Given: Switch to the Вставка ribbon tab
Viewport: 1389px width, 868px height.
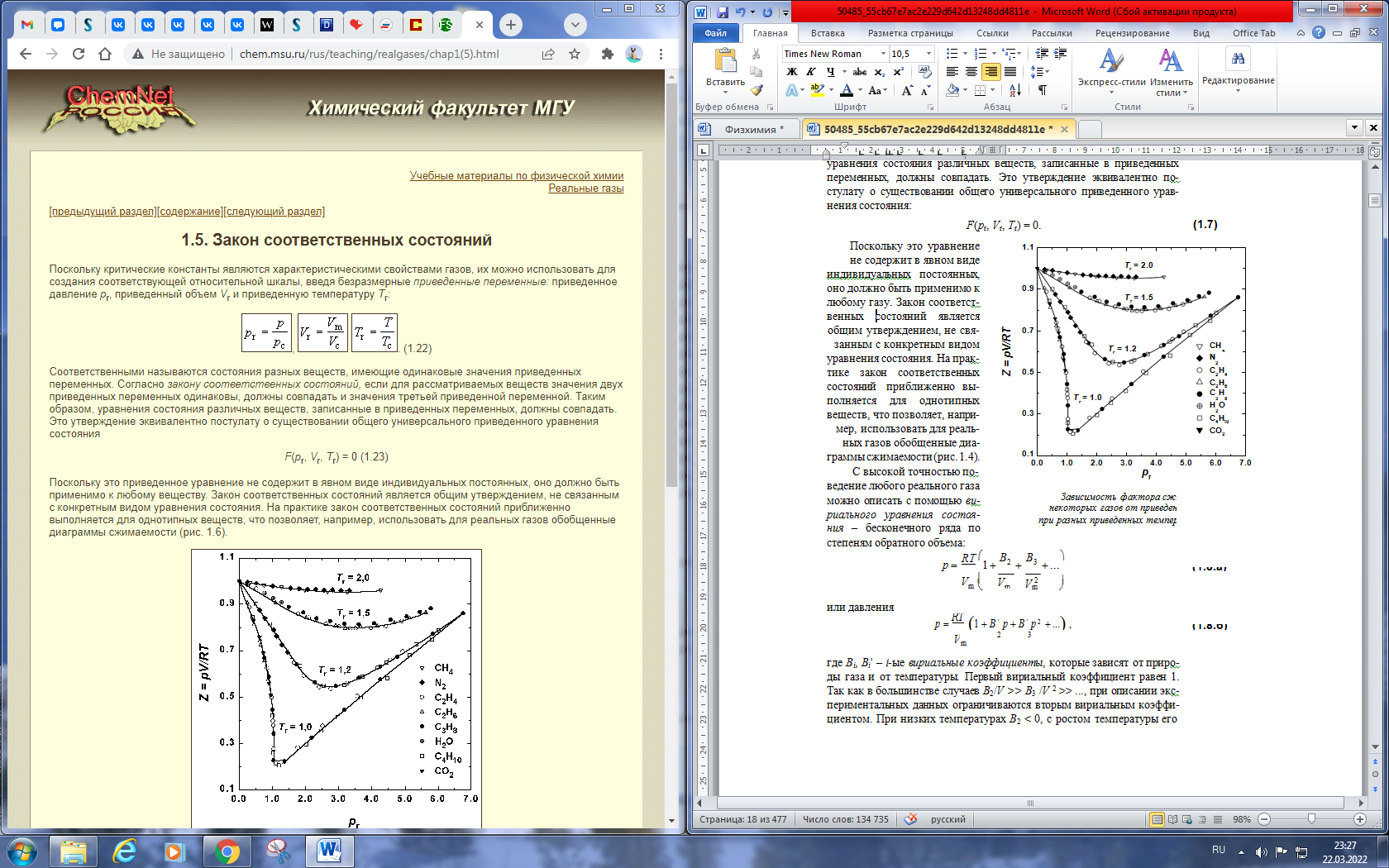Looking at the screenshot, I should 828,33.
